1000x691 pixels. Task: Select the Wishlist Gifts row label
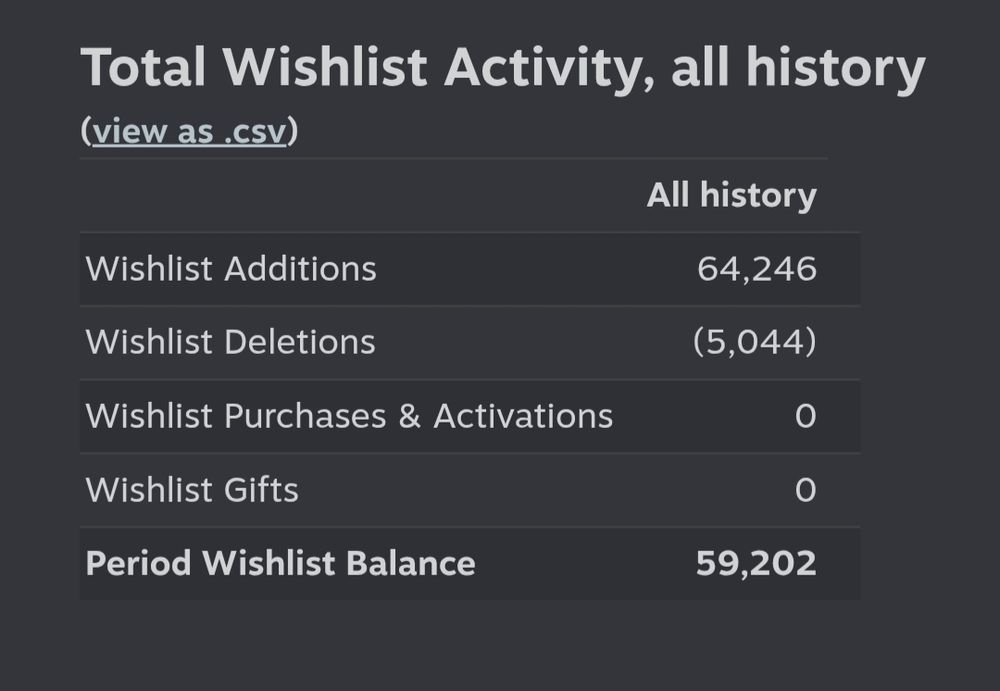click(x=190, y=490)
